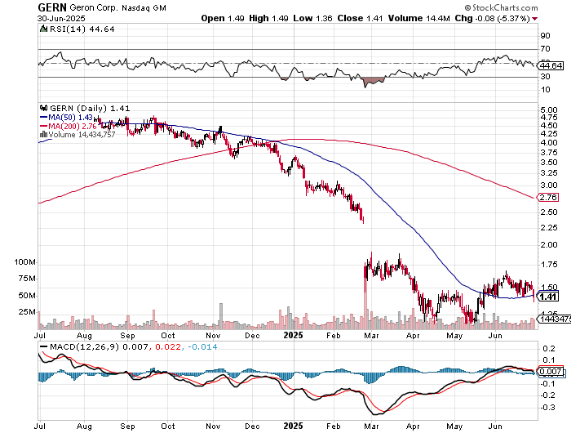Viewport: 571px width, 433px height.
Task: Click the shaded RSI oversold area in March
Action: coord(373,81)
